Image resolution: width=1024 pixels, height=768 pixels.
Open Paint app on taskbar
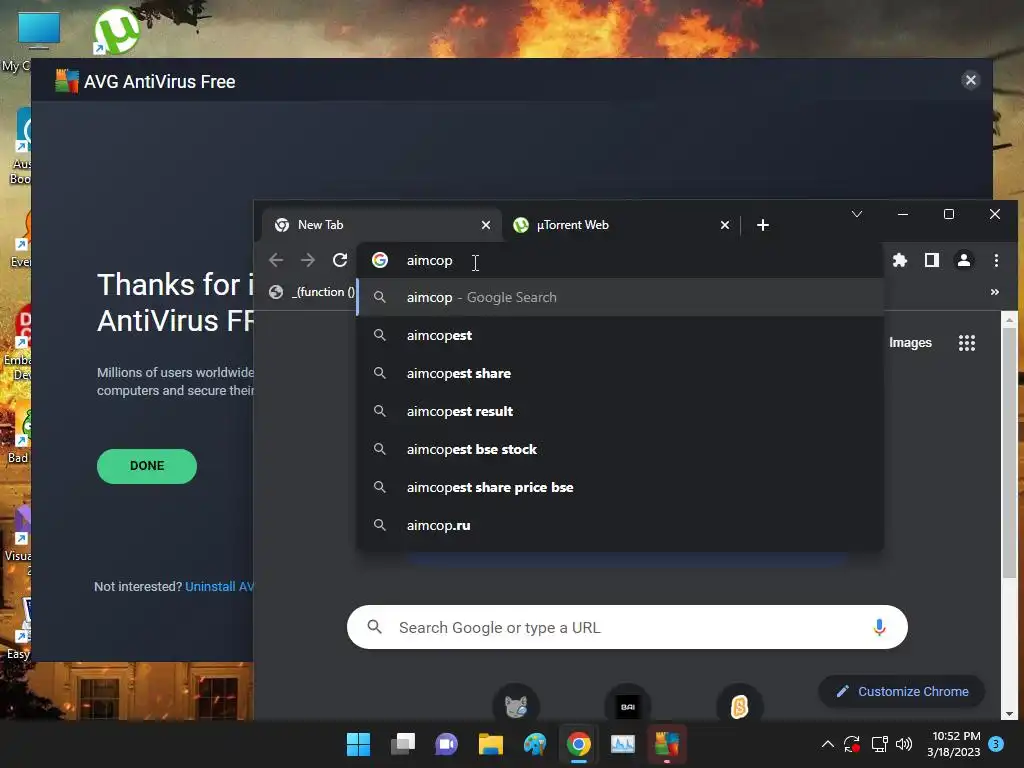534,744
